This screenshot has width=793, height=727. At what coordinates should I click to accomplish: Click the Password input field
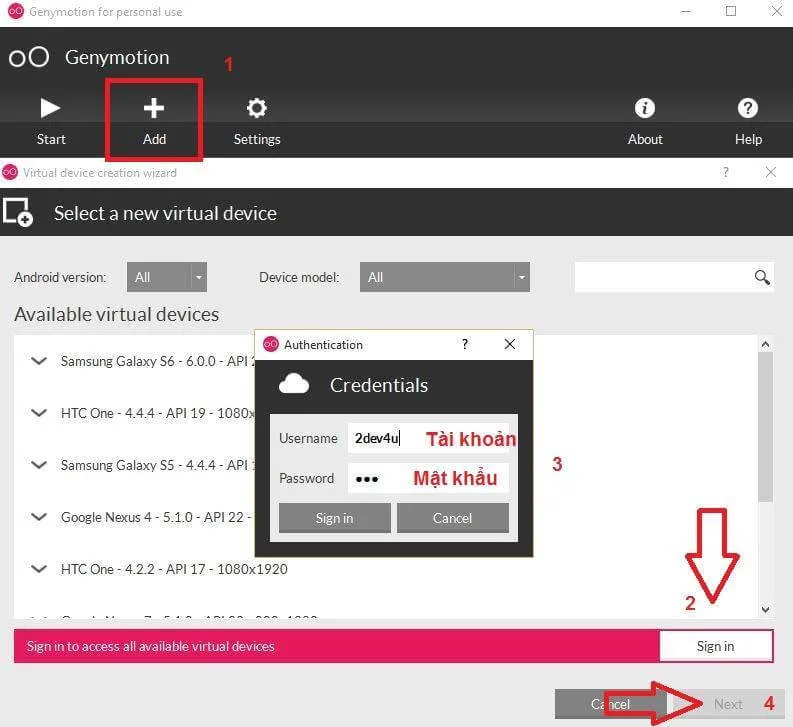click(428, 478)
